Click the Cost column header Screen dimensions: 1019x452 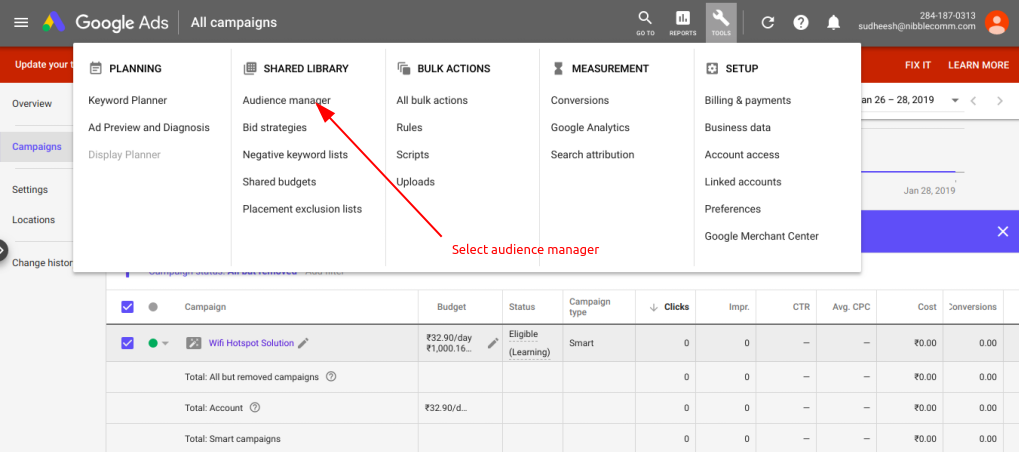pyautogui.click(x=927, y=307)
